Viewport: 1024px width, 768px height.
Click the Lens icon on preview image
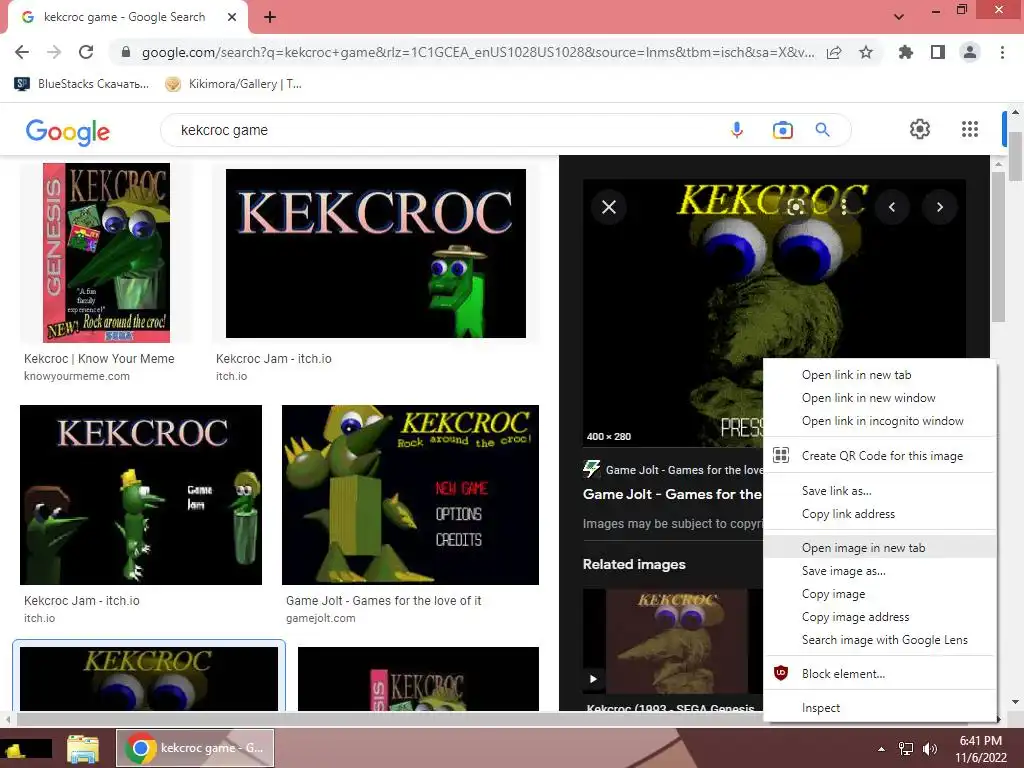pos(795,207)
